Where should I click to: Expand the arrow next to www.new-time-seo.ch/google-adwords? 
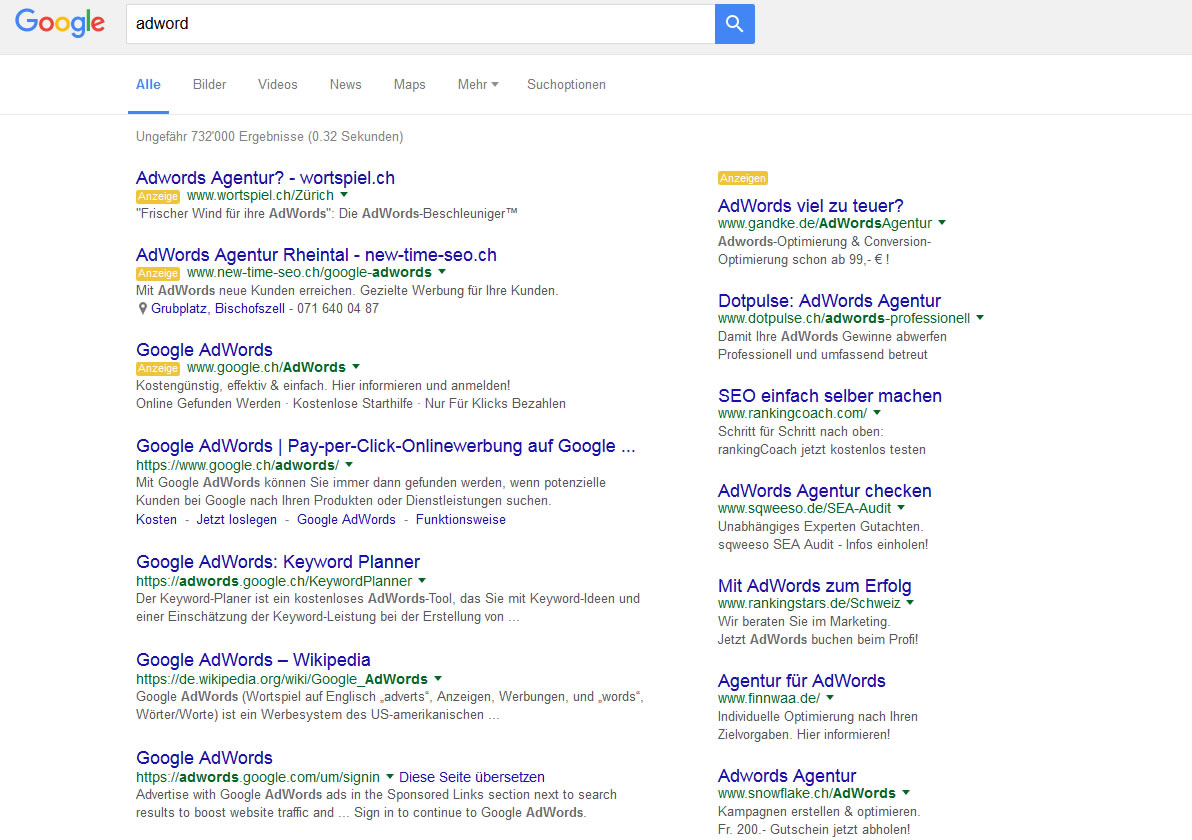click(x=442, y=272)
